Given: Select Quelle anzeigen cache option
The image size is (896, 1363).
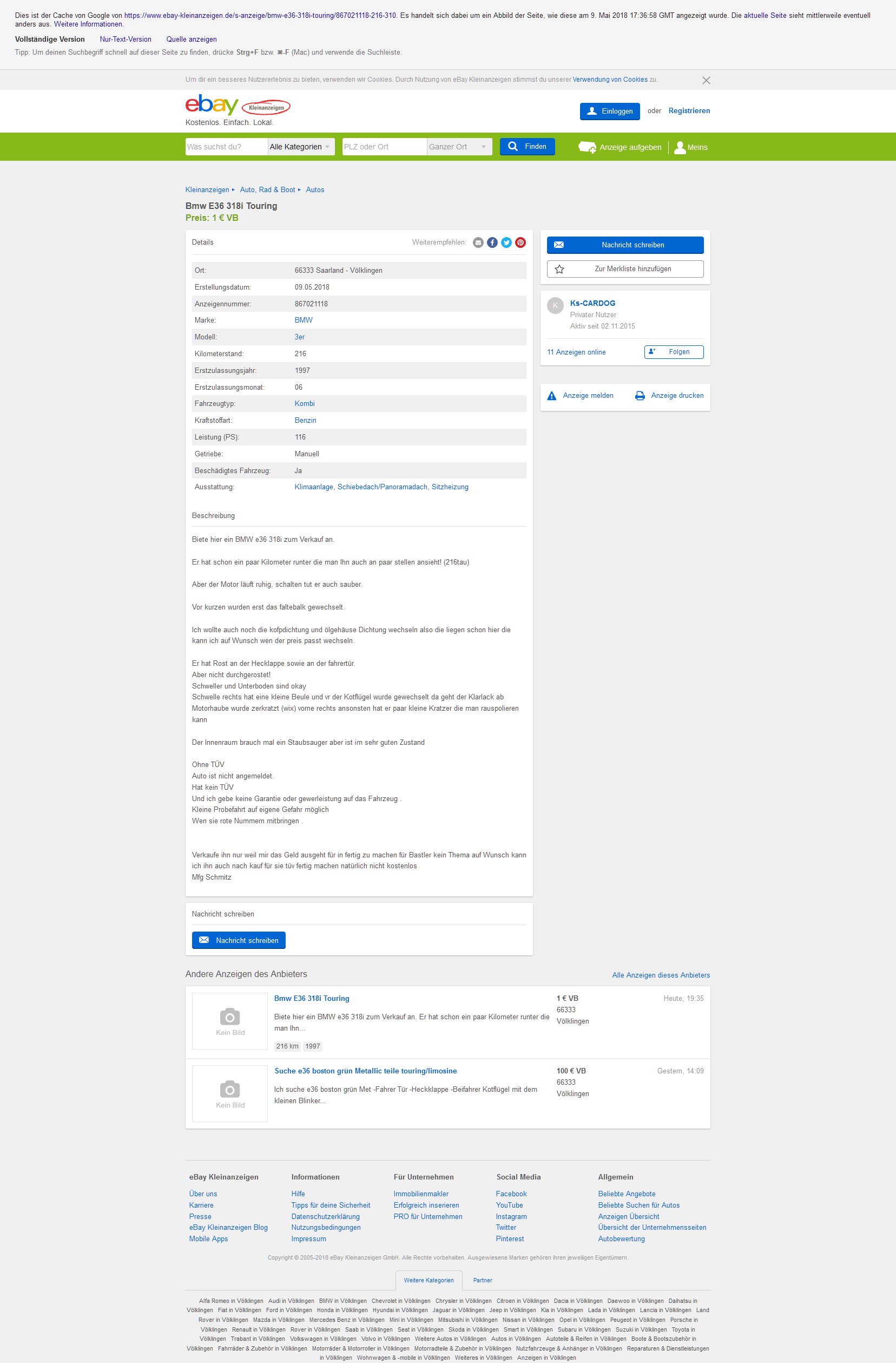Looking at the screenshot, I should [x=191, y=40].
